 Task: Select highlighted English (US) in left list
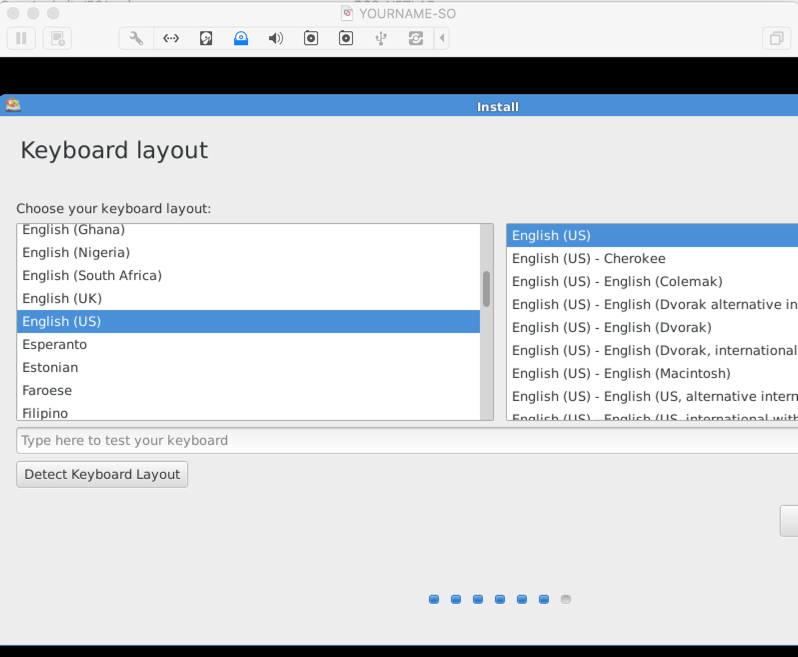(248, 322)
